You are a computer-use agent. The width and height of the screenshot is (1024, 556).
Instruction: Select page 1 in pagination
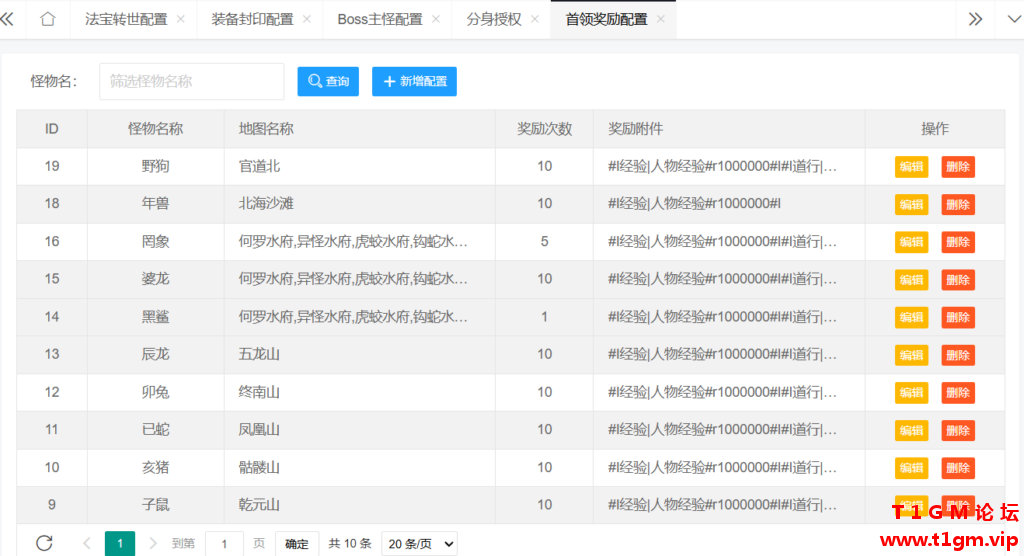point(120,544)
